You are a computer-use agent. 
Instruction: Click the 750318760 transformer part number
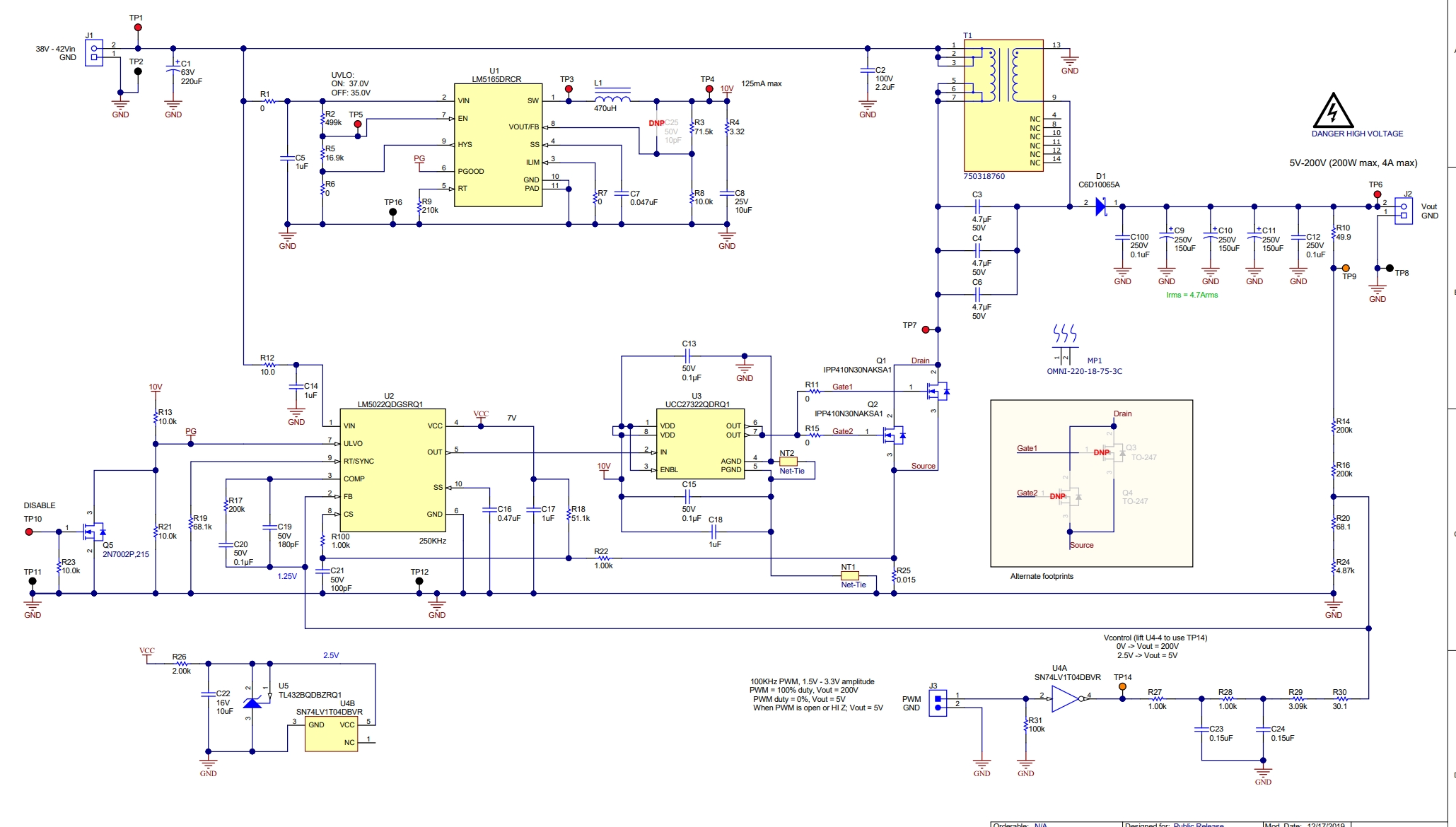(984, 176)
